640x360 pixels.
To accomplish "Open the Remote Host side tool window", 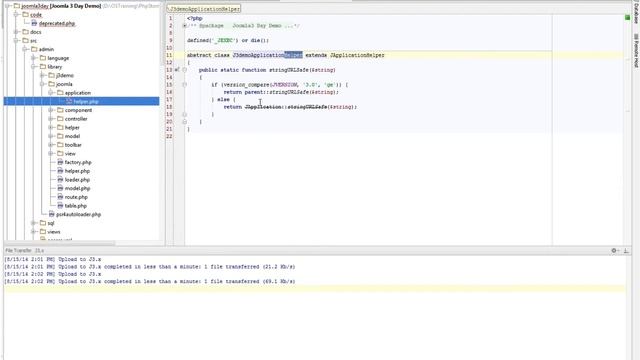I will point(636,51).
